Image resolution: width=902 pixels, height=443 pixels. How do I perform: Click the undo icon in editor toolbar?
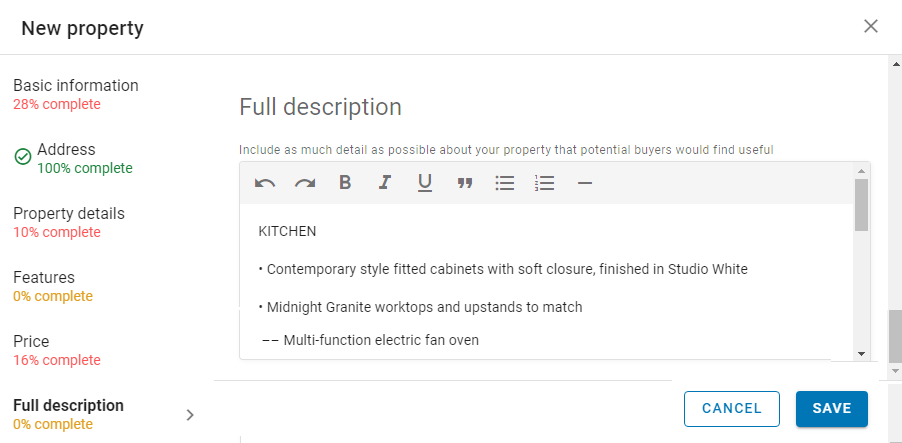click(265, 183)
